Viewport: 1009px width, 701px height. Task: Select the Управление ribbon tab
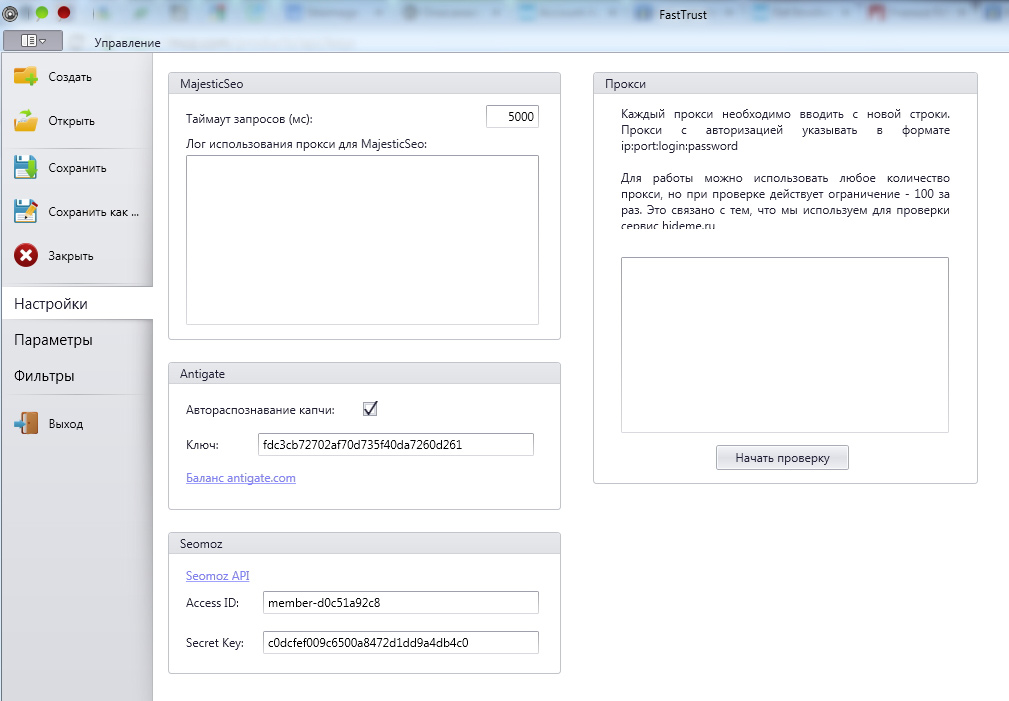point(127,42)
